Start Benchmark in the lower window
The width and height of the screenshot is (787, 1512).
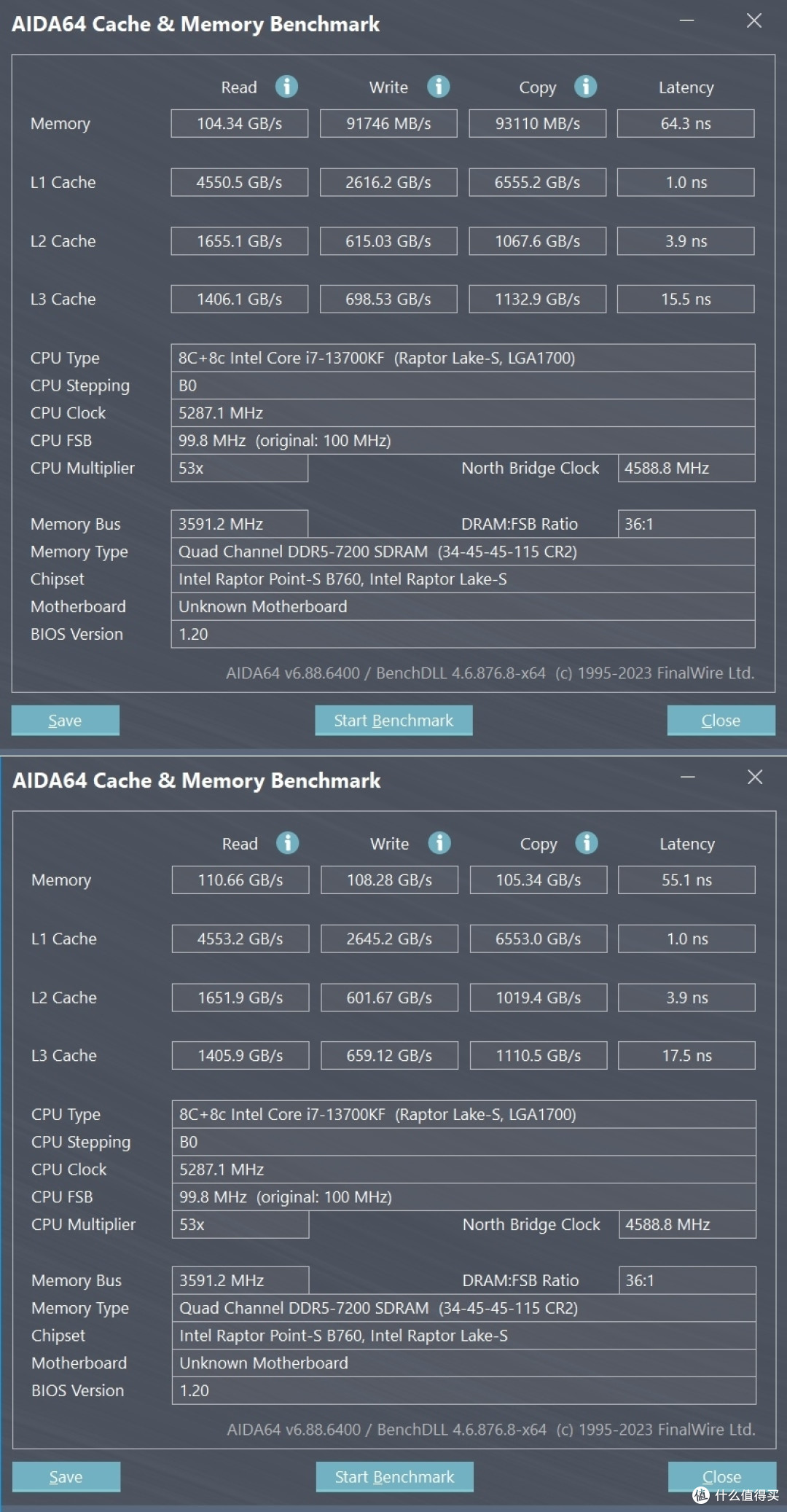(394, 1476)
